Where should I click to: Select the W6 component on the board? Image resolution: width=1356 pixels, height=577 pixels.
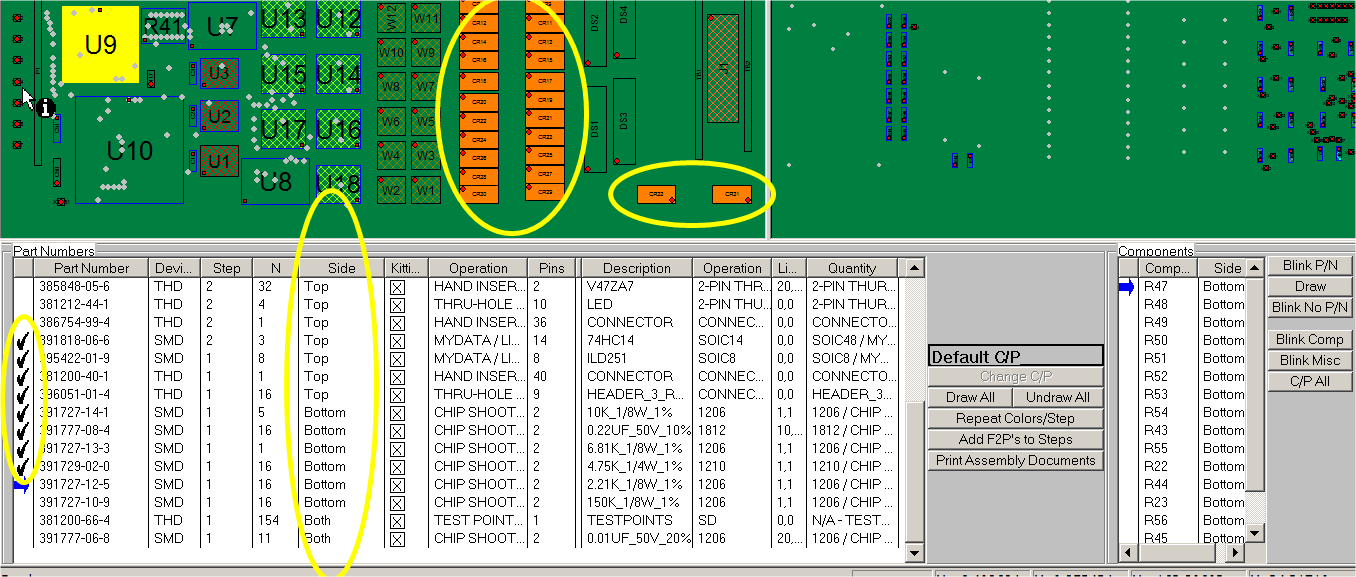coord(391,122)
